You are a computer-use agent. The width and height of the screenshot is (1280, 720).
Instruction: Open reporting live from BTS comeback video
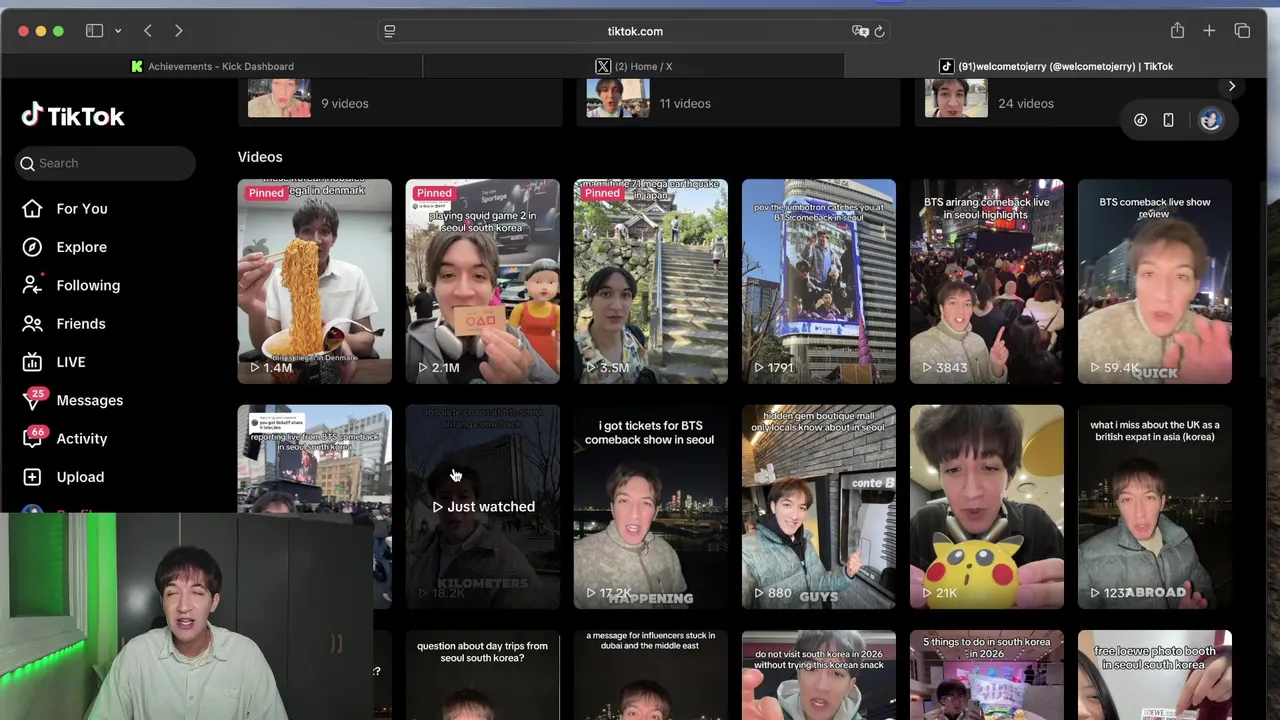point(315,458)
